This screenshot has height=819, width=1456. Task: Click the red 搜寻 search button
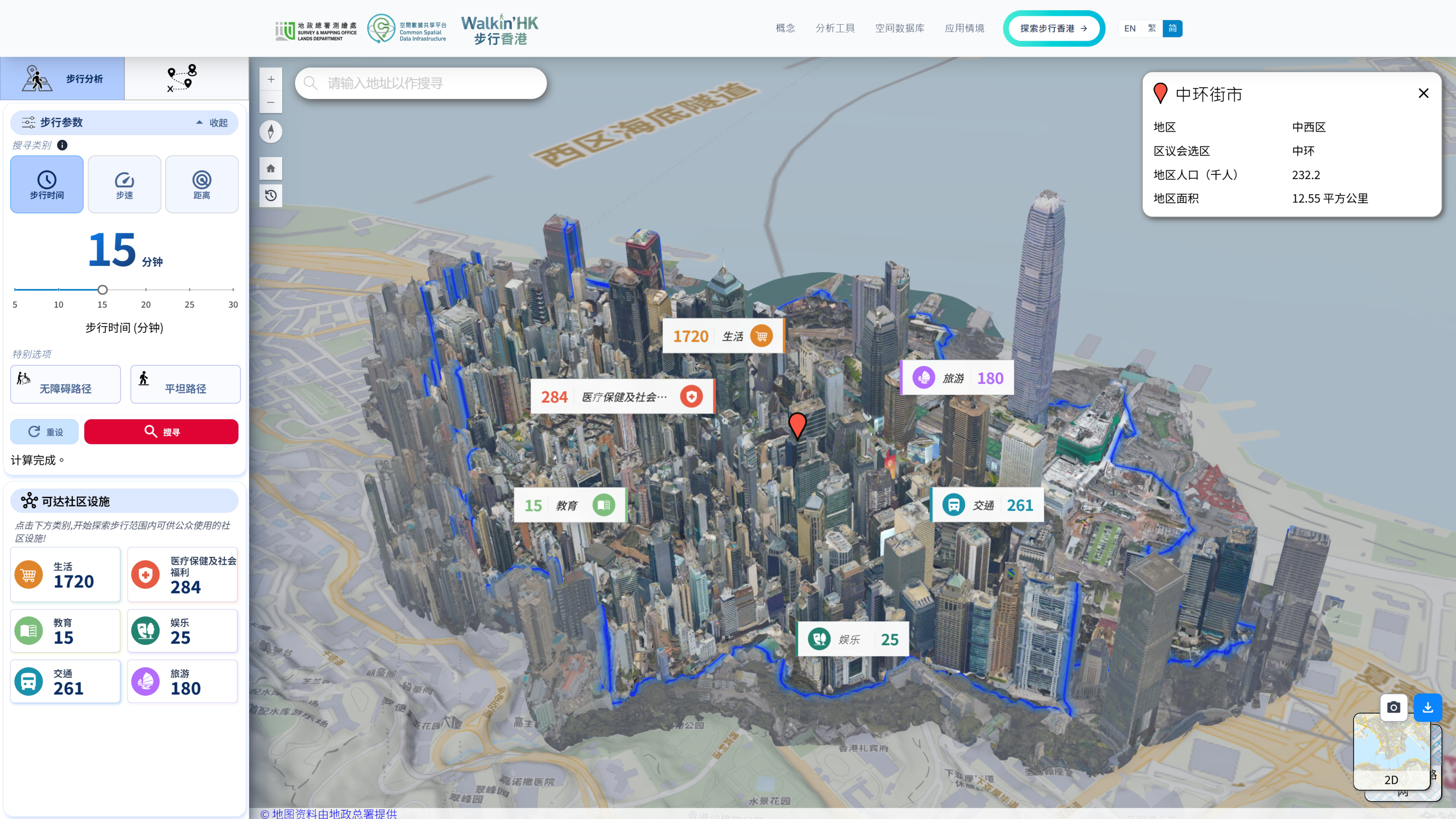[161, 432]
